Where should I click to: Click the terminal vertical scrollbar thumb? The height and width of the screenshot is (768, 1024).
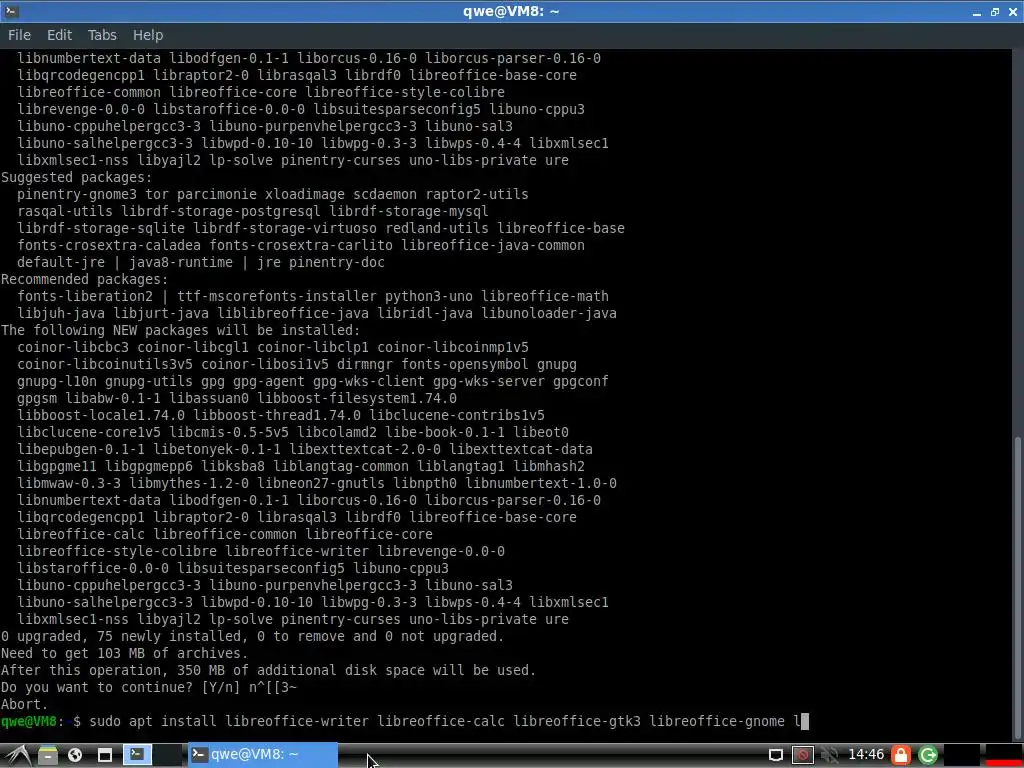pos(1017,586)
